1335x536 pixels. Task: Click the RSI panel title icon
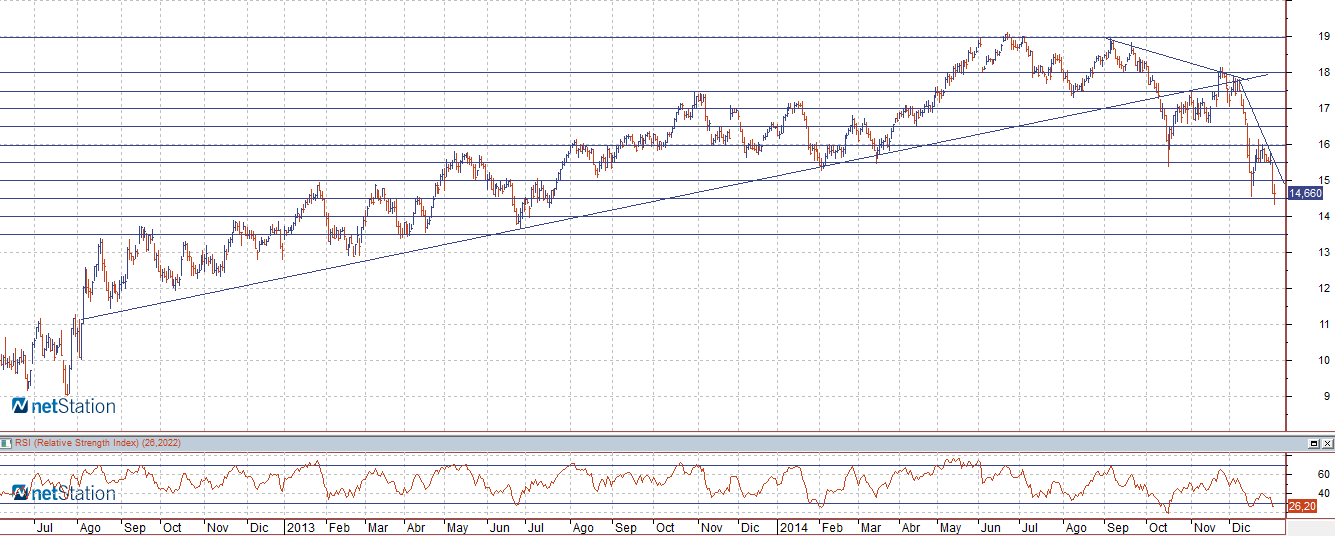point(6,442)
